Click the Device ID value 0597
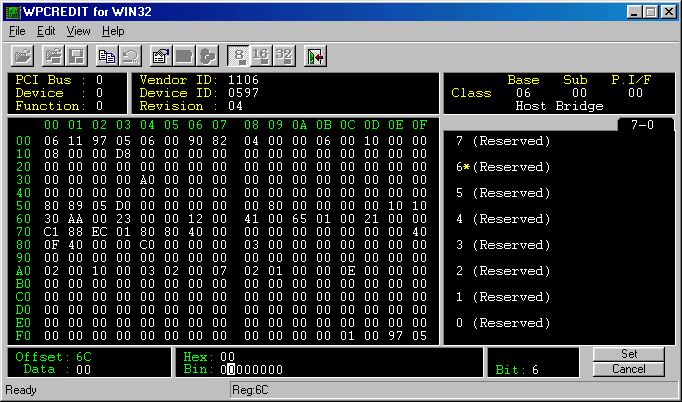This screenshot has height=402, width=682. coord(243,93)
